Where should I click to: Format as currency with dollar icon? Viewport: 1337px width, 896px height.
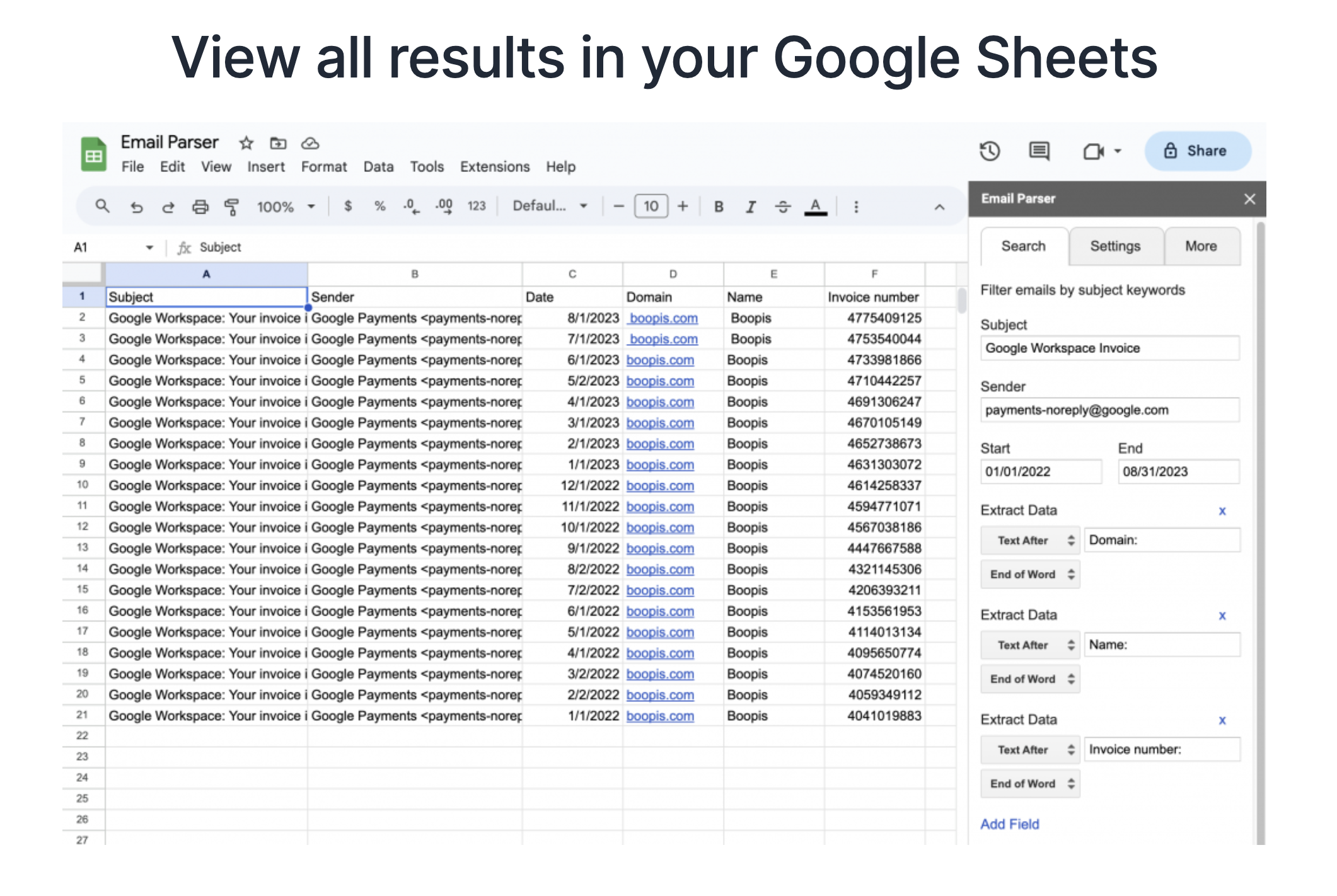(x=348, y=206)
